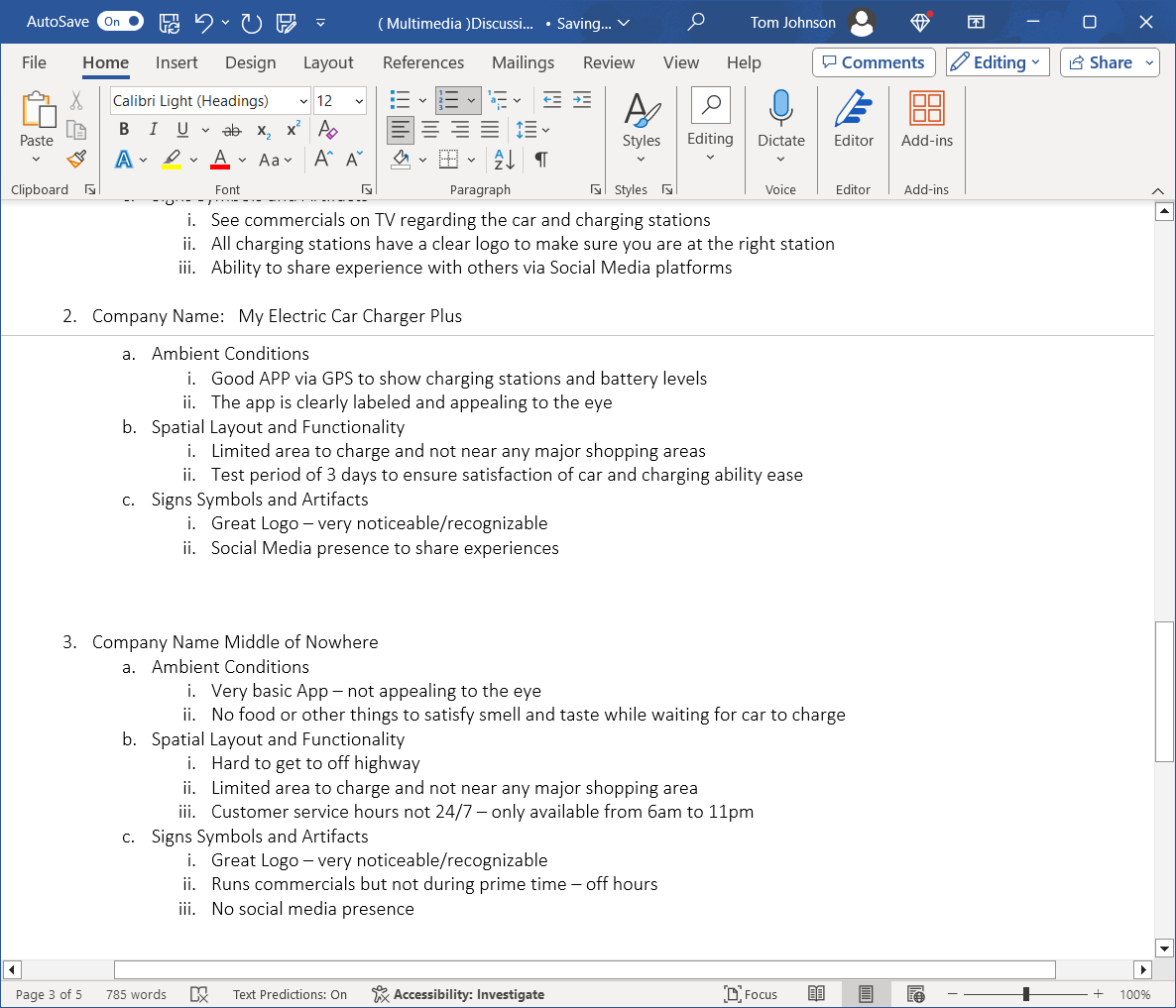The width and height of the screenshot is (1176, 1008).
Task: Shrink font size icon
Action: (x=354, y=159)
